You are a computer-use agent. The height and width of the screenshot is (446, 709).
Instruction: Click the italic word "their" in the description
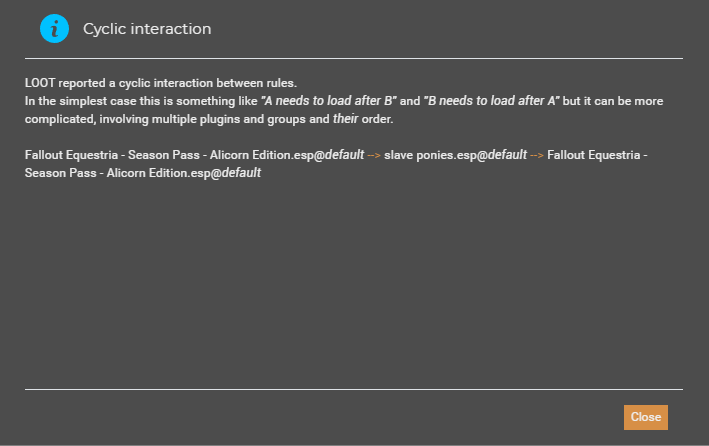coord(345,119)
